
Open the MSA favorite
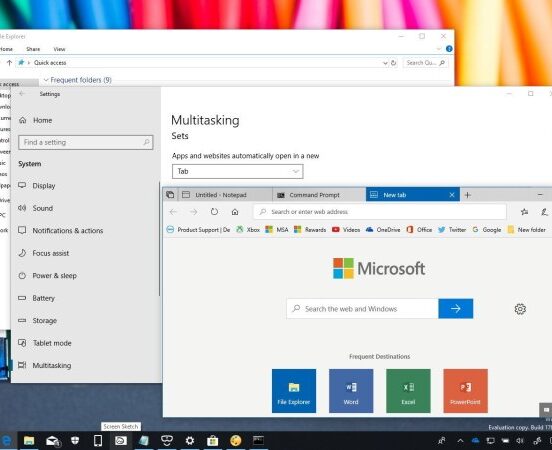pyautogui.click(x=277, y=230)
